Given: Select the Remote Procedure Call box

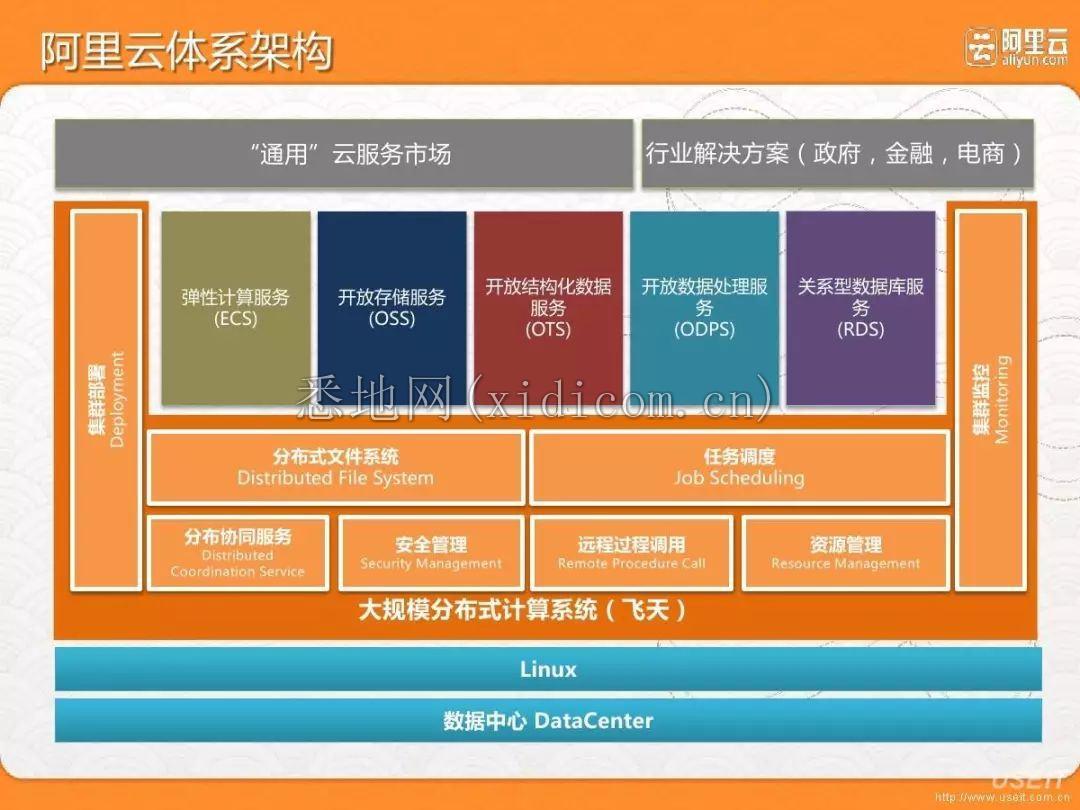Looking at the screenshot, I should [631, 553].
